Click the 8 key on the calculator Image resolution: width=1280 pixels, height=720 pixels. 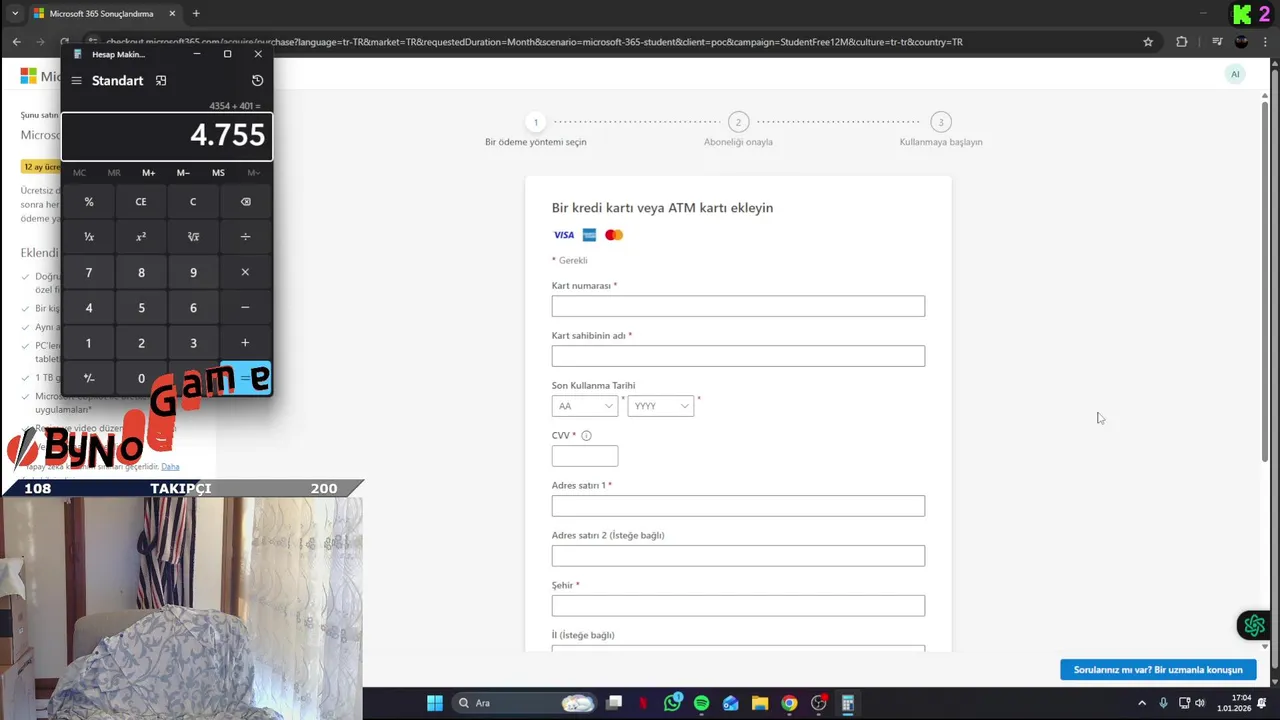(x=141, y=273)
